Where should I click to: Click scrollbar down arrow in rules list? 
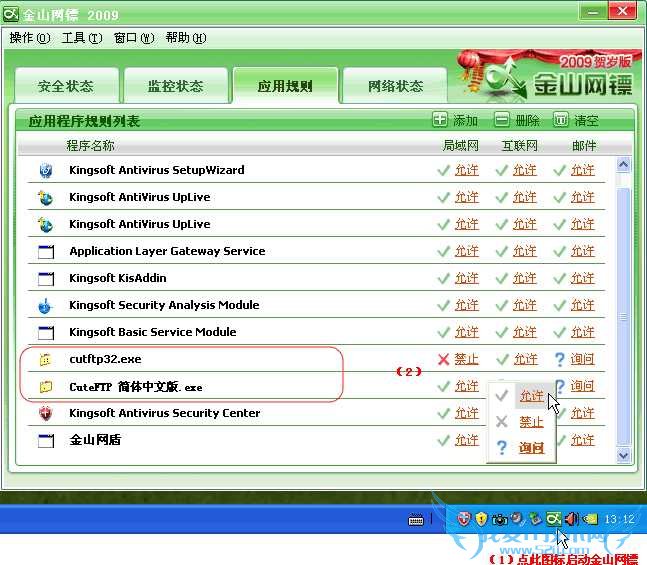[x=623, y=455]
